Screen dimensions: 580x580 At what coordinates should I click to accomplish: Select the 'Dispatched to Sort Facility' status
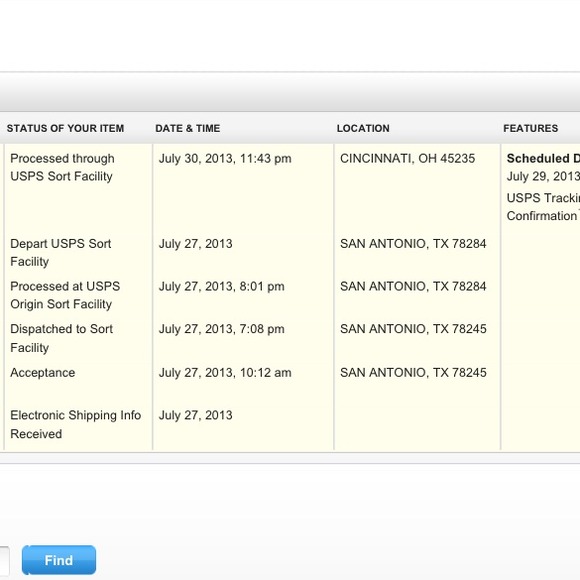tap(61, 338)
